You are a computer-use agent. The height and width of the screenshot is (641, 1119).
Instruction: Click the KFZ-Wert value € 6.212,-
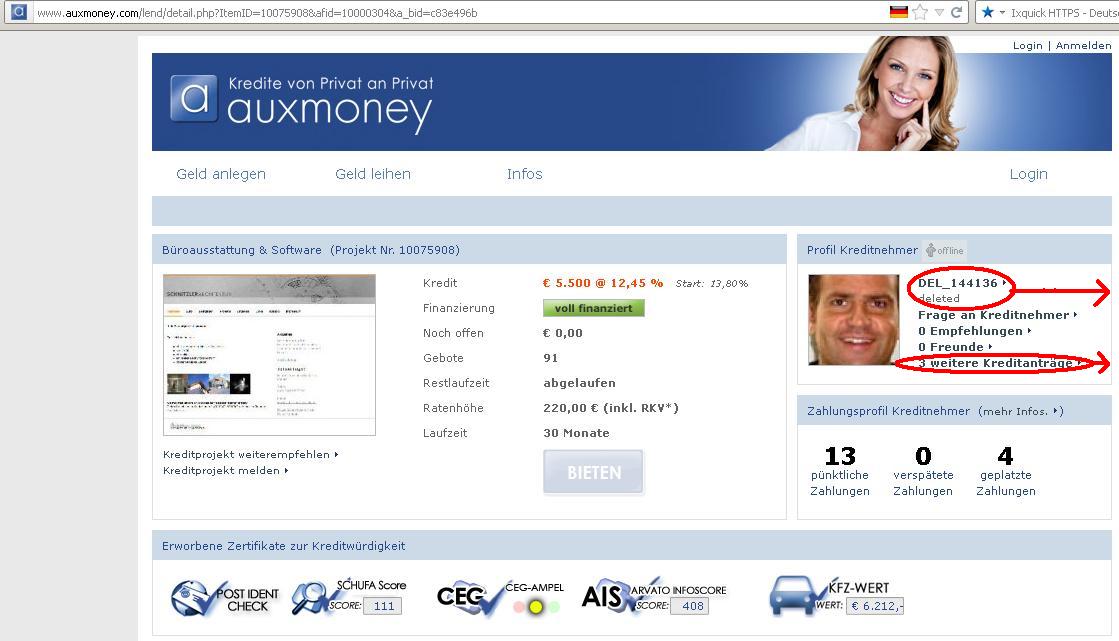(x=876, y=606)
